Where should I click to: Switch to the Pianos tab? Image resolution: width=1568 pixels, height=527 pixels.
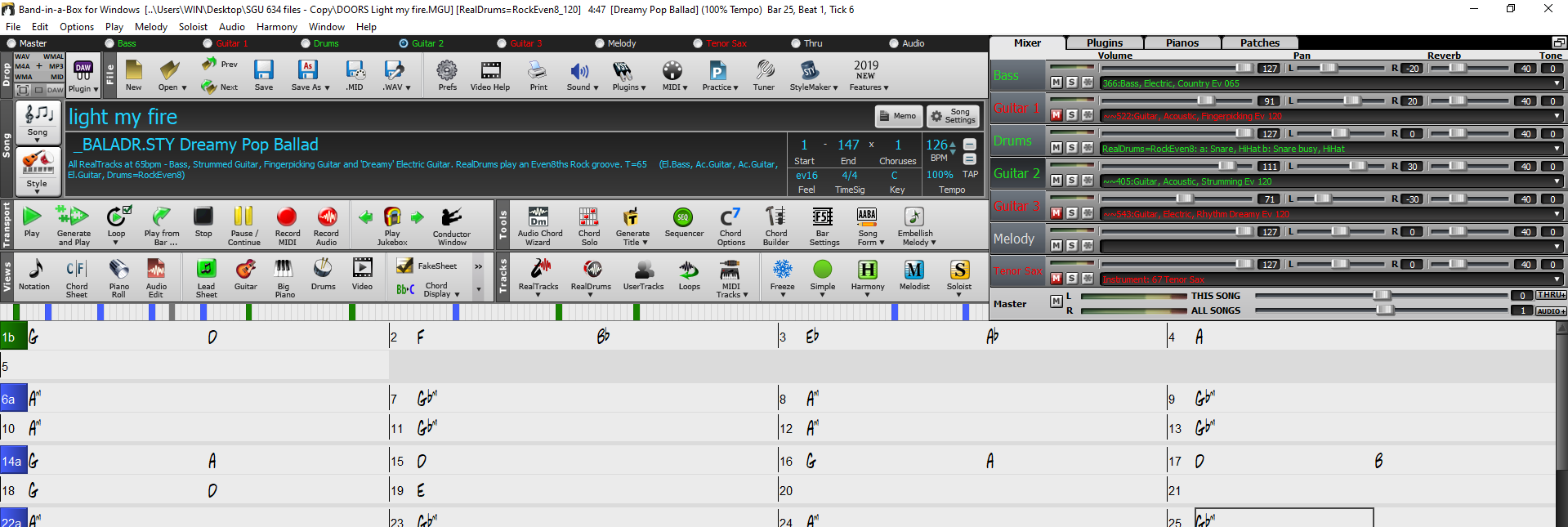click(x=1182, y=43)
